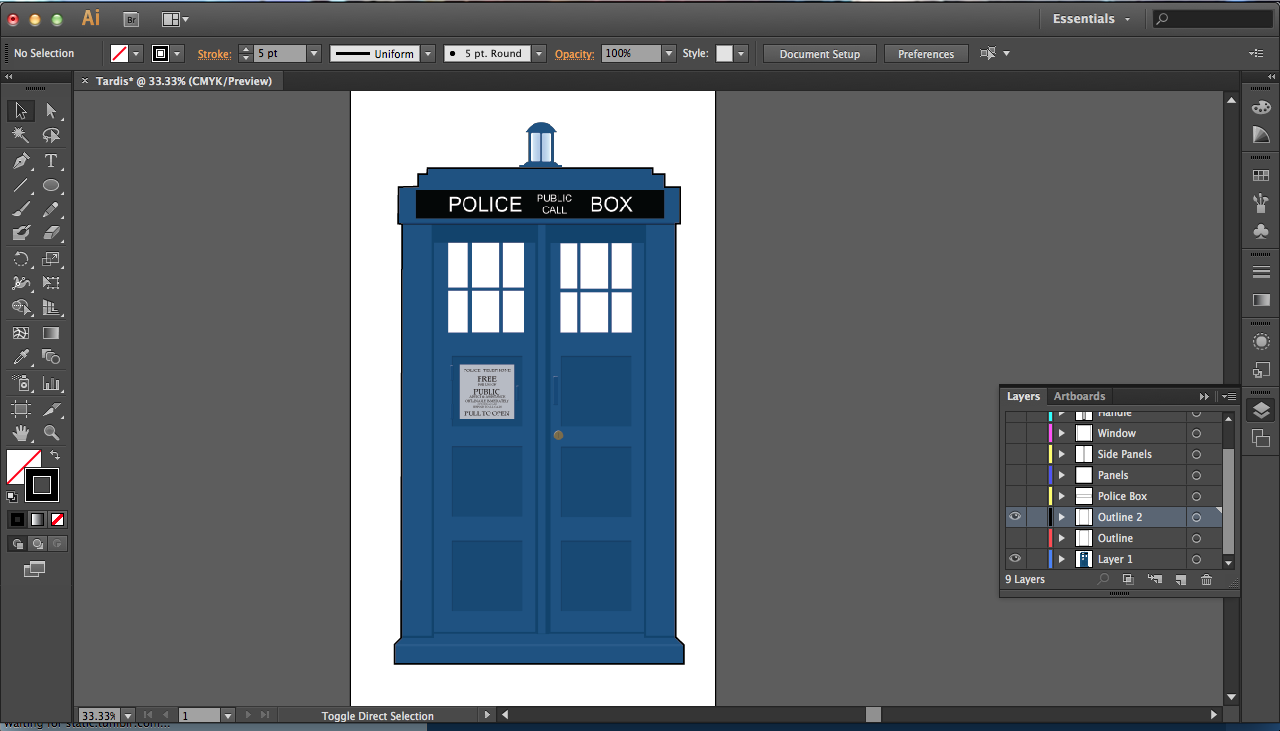Image resolution: width=1280 pixels, height=731 pixels.
Task: Show the Outline layer
Action: point(1015,538)
